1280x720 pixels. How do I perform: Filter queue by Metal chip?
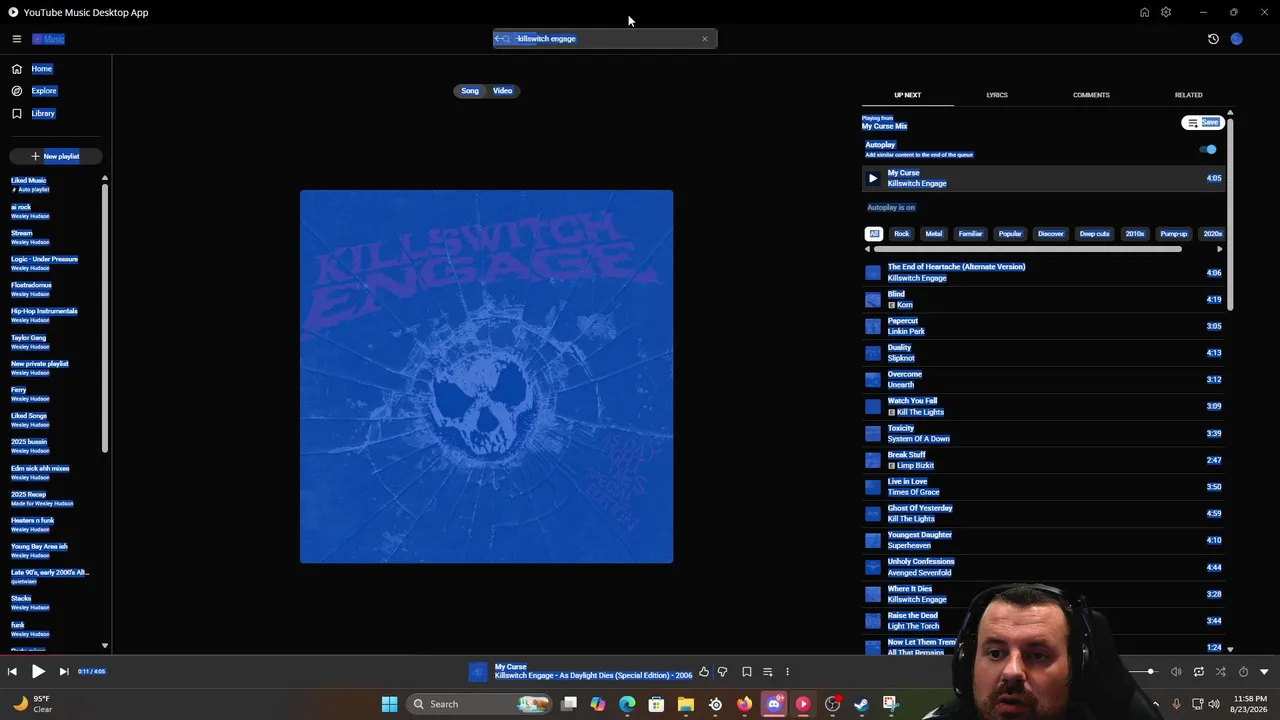tap(934, 234)
